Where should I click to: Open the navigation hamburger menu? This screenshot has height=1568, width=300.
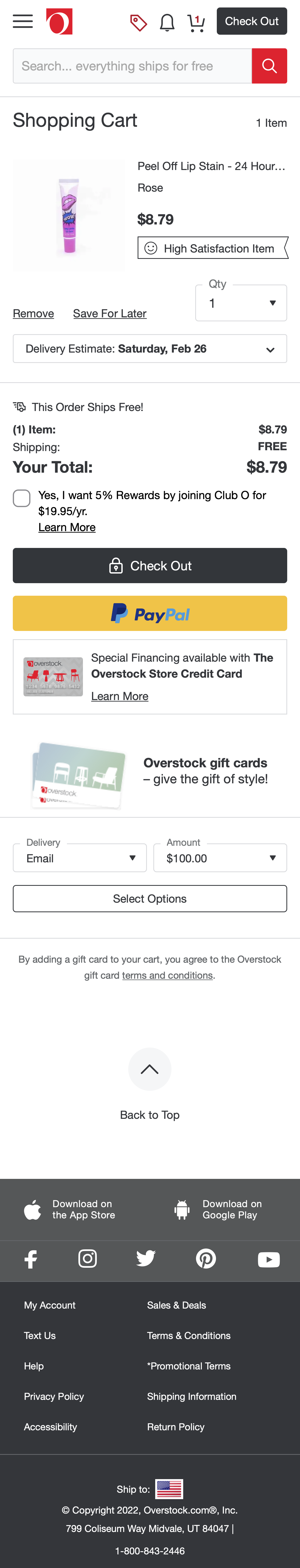click(x=22, y=21)
